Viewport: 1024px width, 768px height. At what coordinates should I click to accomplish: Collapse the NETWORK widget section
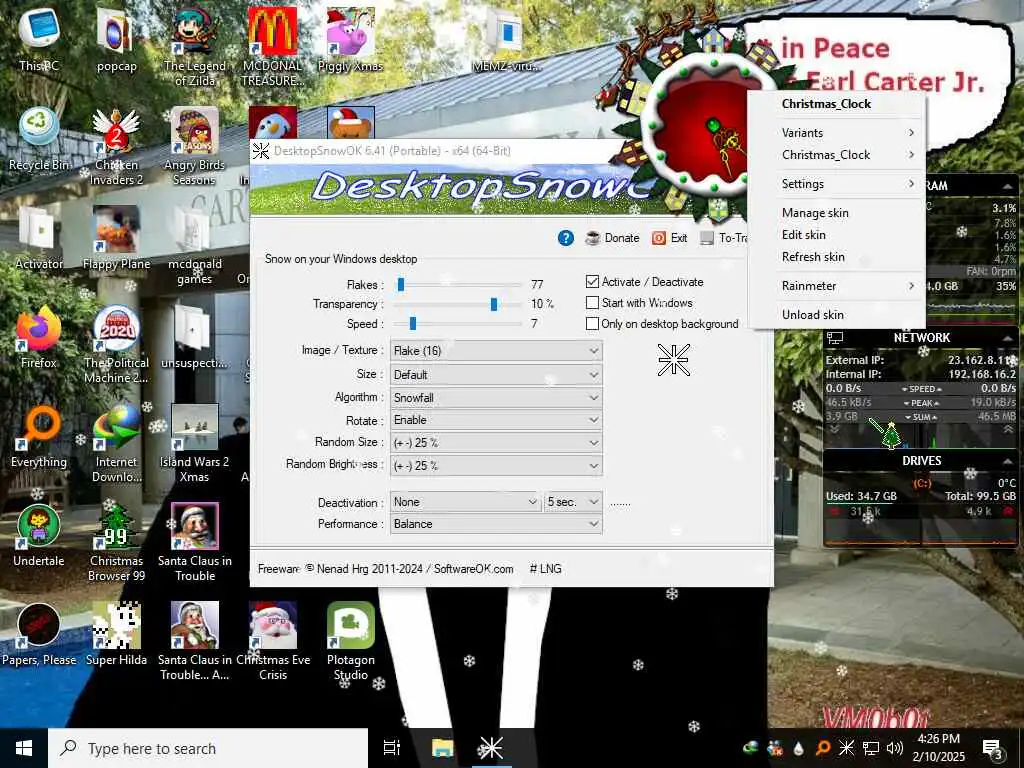click(x=1008, y=338)
